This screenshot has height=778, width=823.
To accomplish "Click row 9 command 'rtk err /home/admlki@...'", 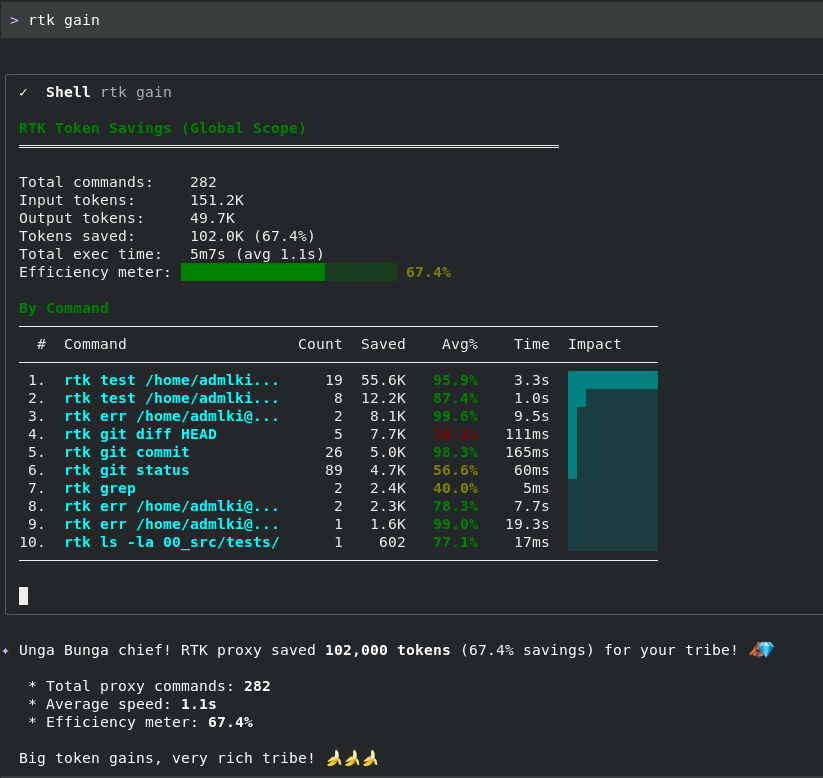I will 172,524.
